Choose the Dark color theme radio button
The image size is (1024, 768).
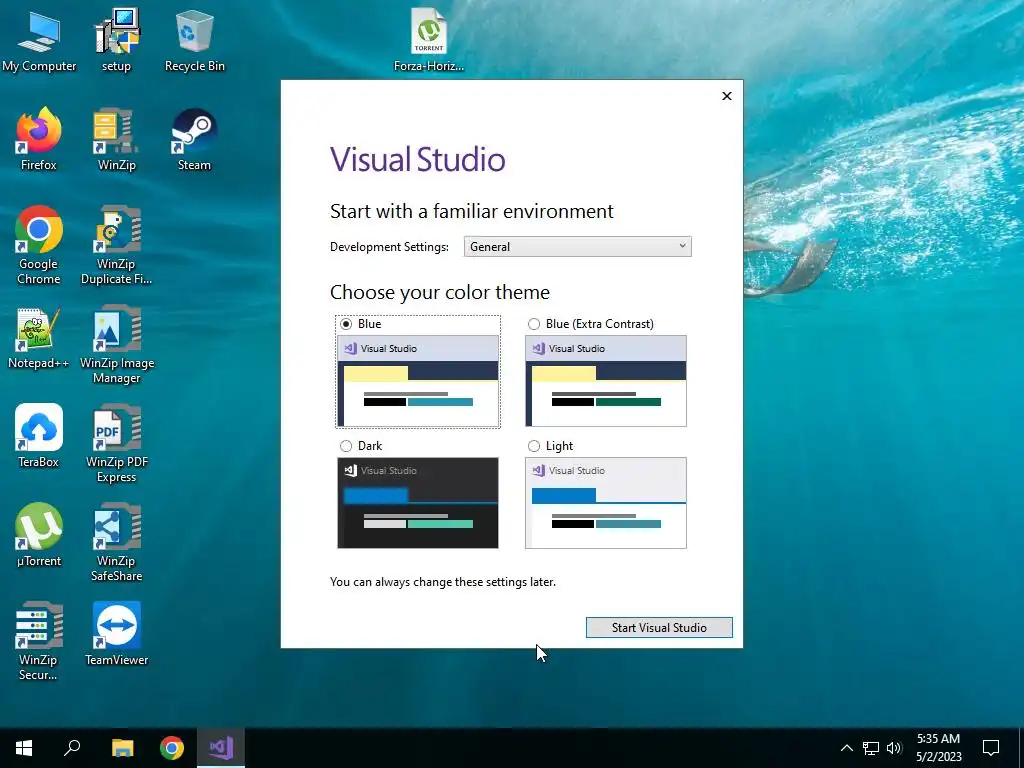coord(346,446)
